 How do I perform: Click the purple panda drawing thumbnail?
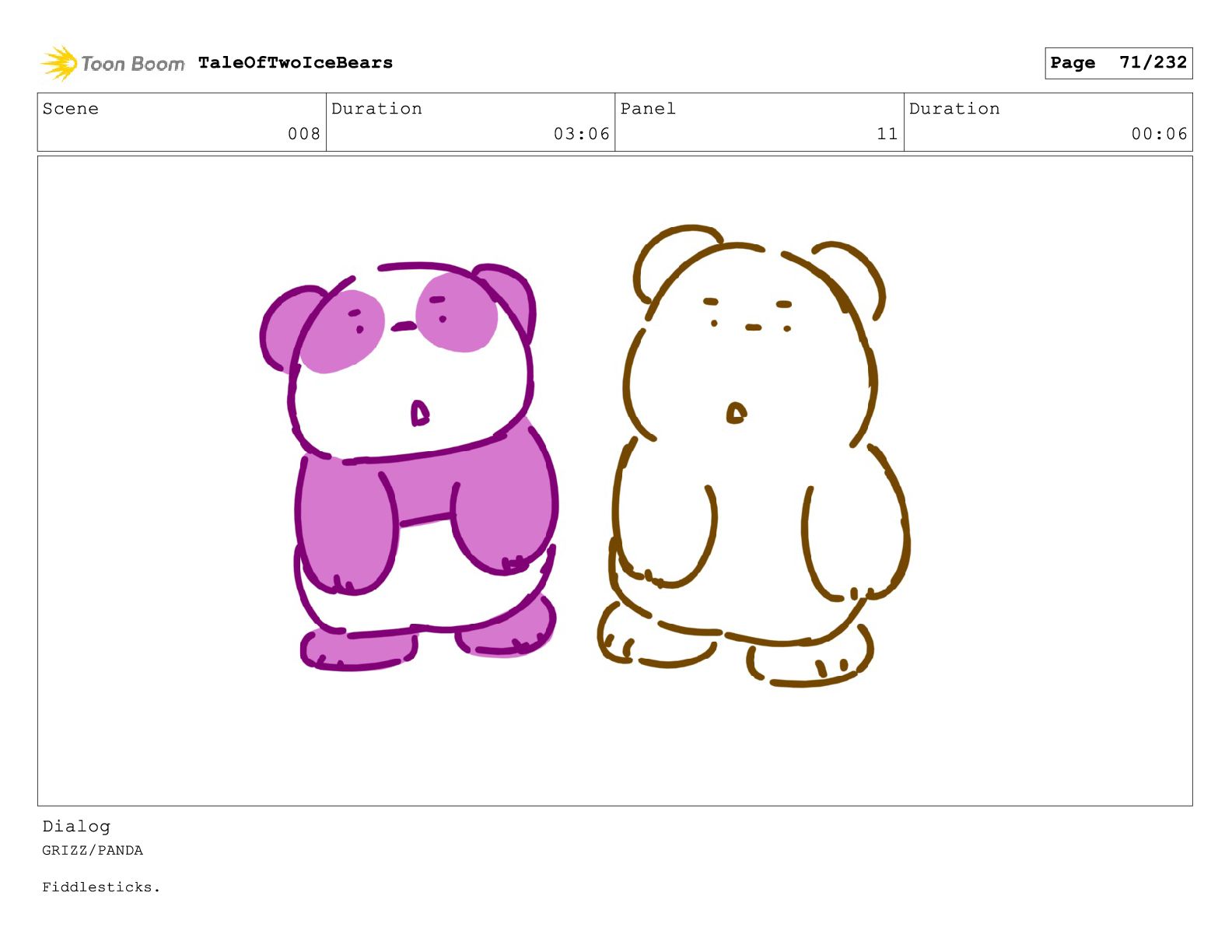(x=410, y=467)
